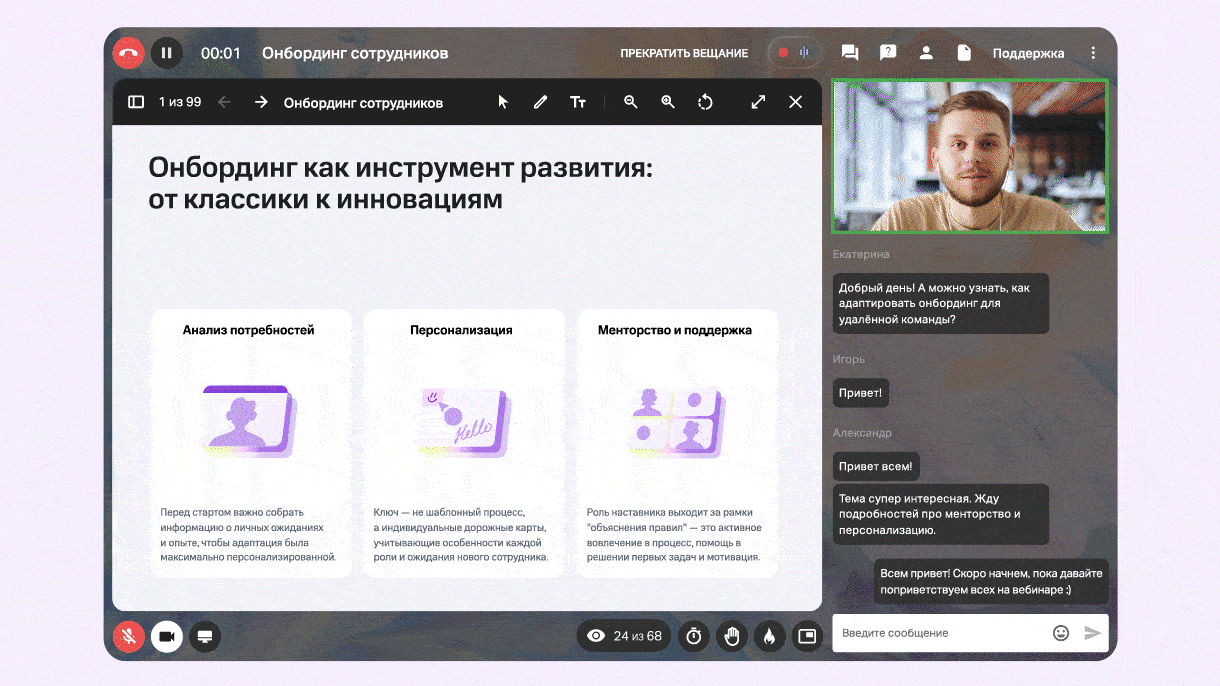
Task: Unmute the microphone
Action: point(128,636)
